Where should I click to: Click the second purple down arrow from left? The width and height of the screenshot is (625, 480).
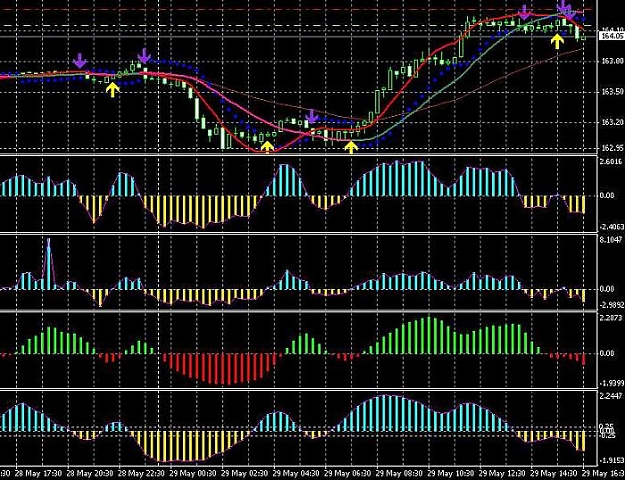[144, 56]
